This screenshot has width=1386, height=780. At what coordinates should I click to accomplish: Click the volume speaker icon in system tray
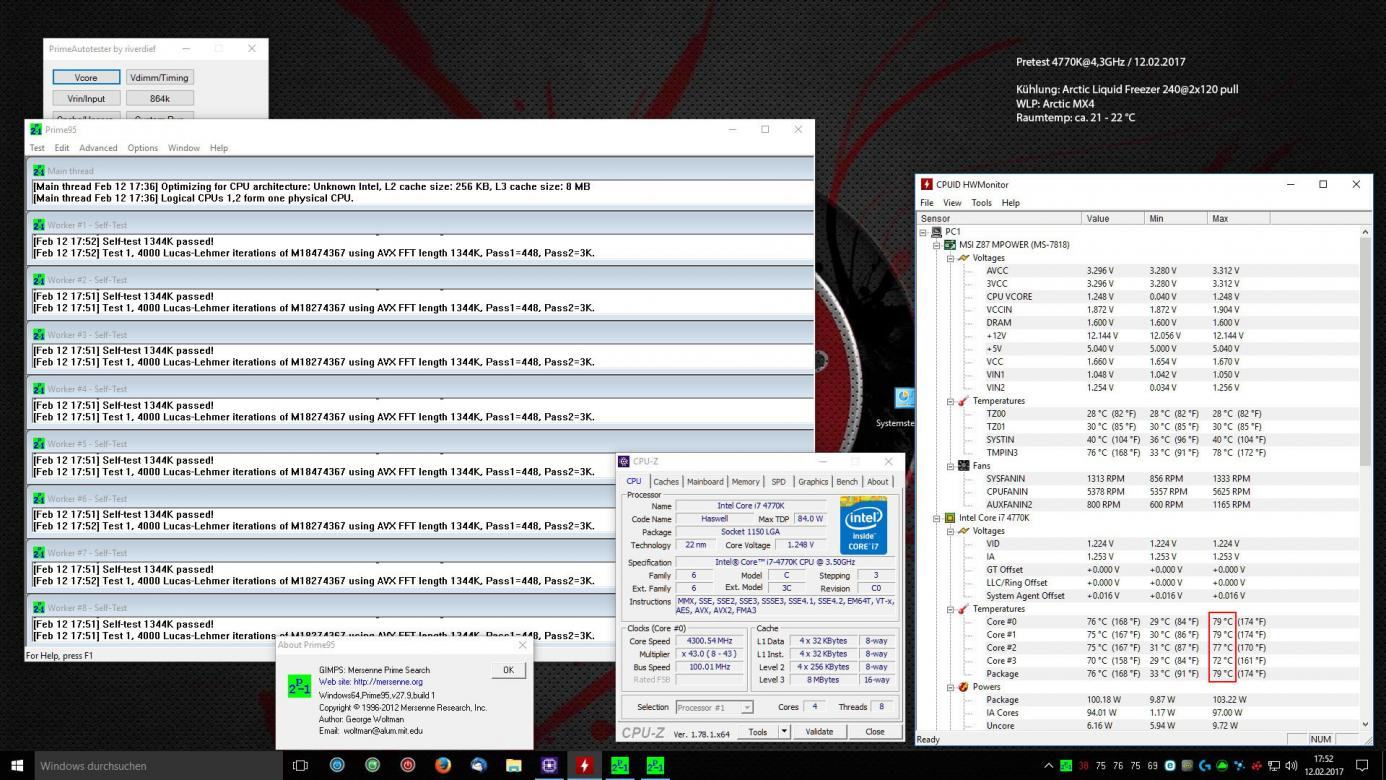click(x=1291, y=765)
